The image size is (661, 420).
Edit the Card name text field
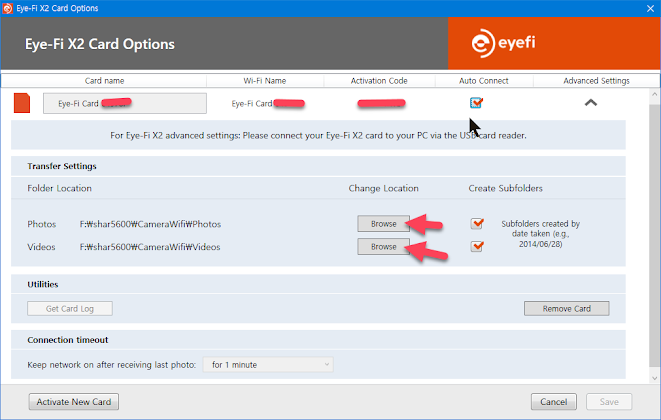click(125, 103)
